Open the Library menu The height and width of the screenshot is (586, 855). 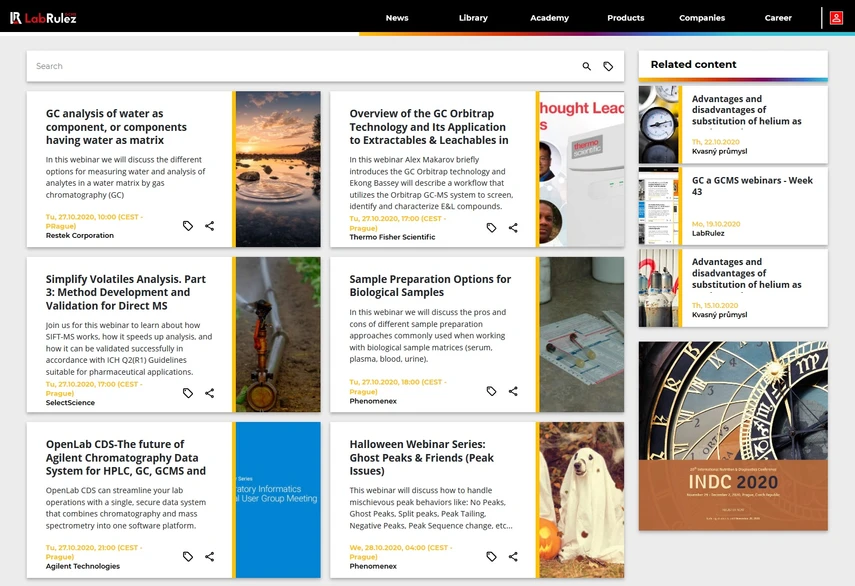473,18
